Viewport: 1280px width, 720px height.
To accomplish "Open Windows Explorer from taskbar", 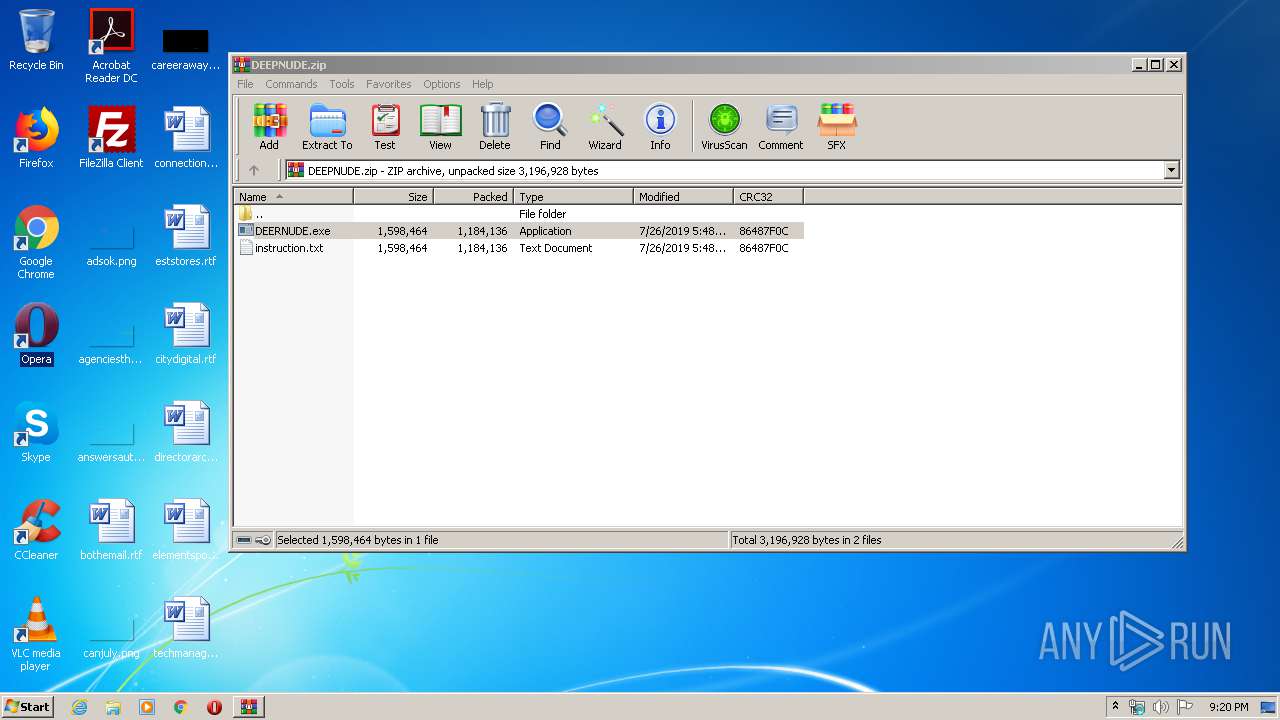I will click(113, 707).
